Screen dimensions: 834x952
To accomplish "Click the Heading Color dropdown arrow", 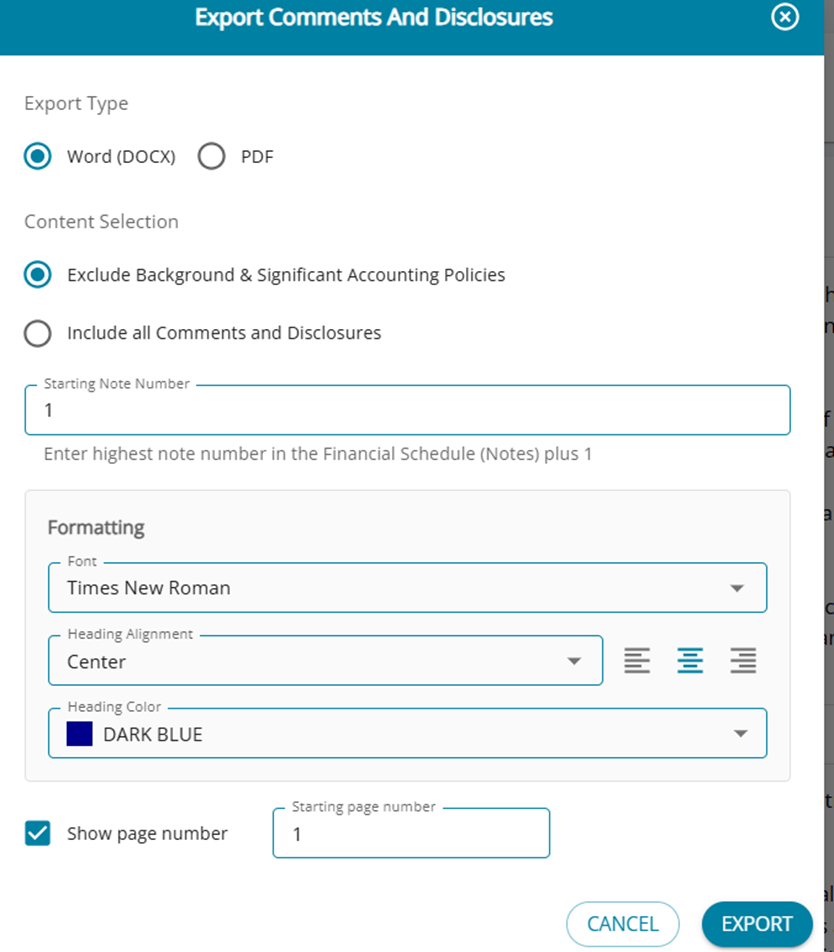I will coord(740,734).
